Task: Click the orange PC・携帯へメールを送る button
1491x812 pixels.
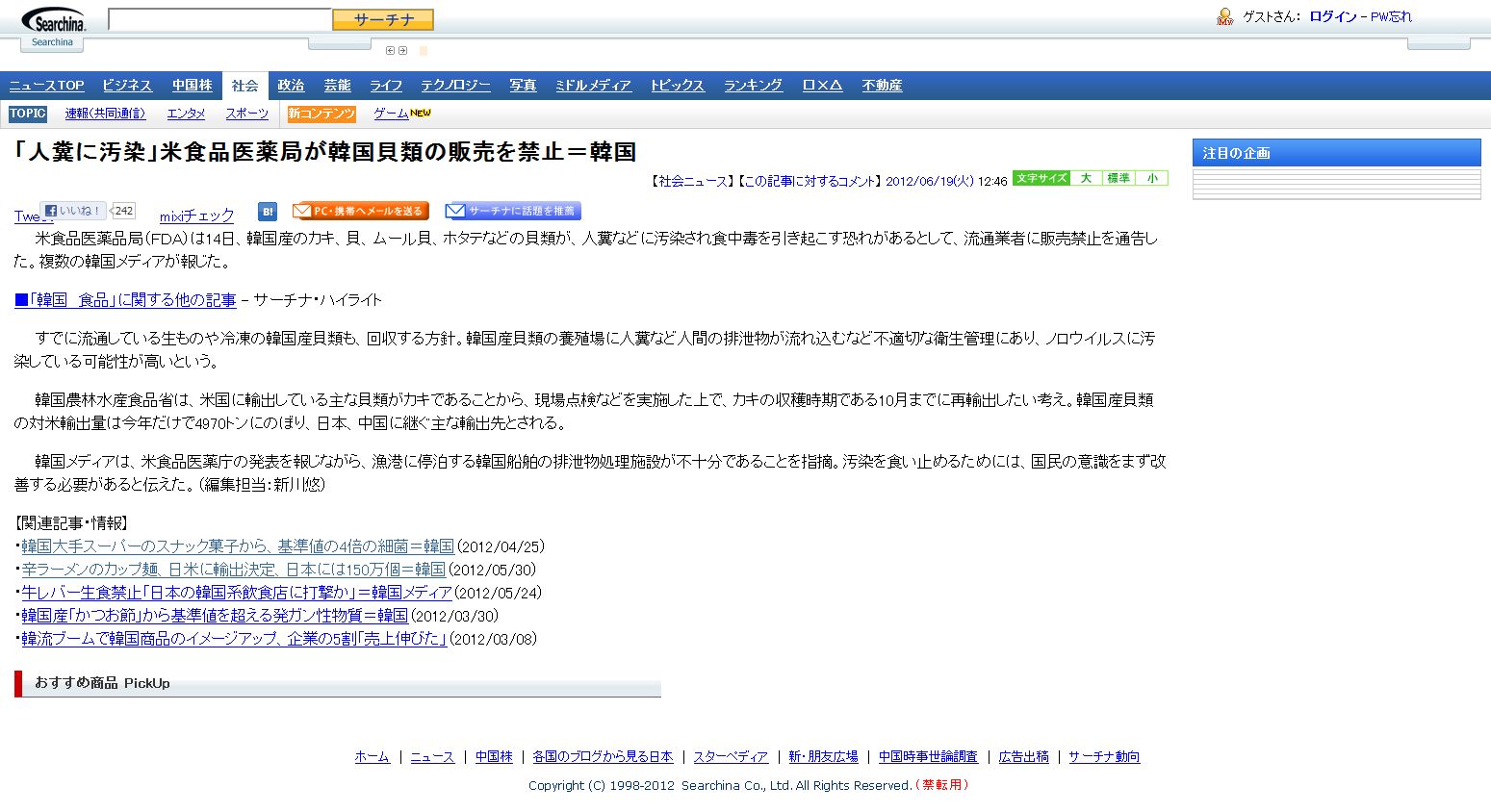Action: coord(360,212)
